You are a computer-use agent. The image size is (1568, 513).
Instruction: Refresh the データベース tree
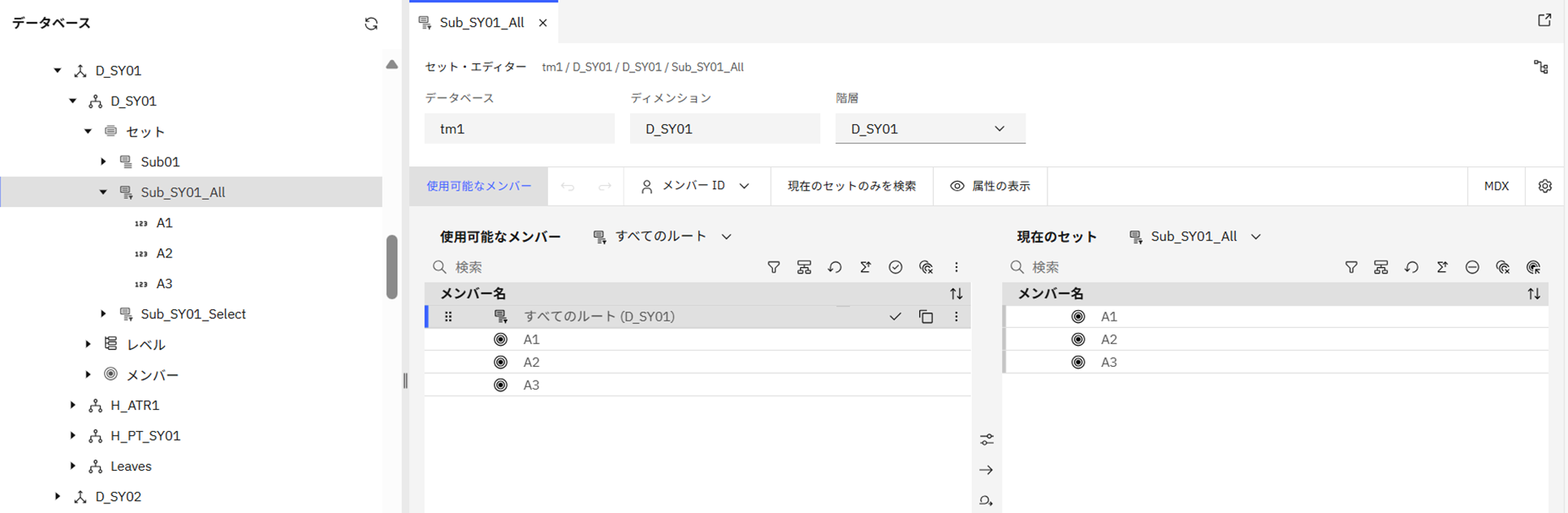point(371,24)
